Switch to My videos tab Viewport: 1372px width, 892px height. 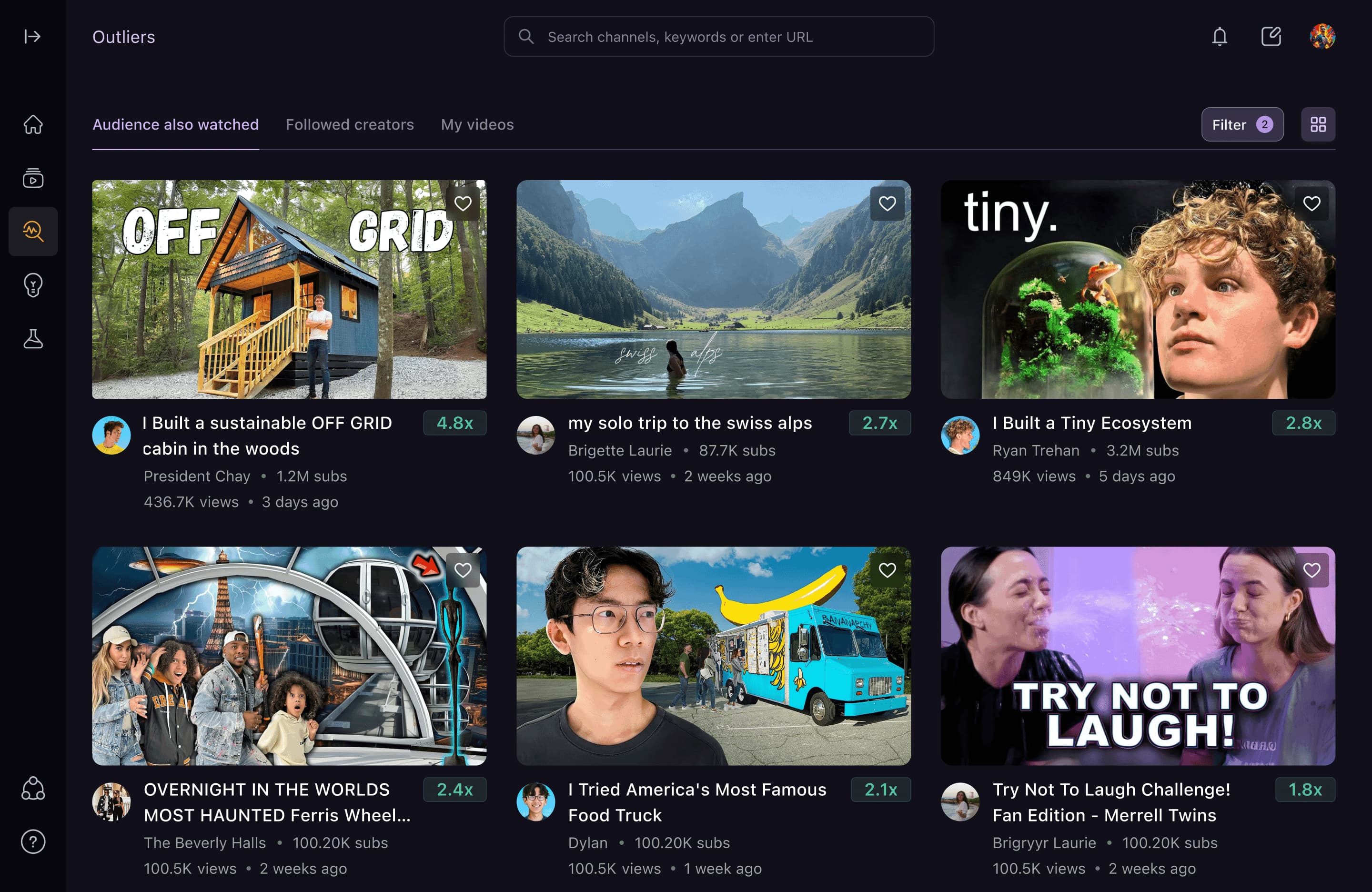477,124
